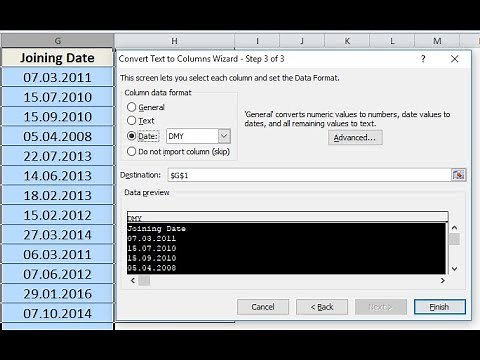Select column K header
Viewport: 480px width, 360px height.
[x=347, y=41]
